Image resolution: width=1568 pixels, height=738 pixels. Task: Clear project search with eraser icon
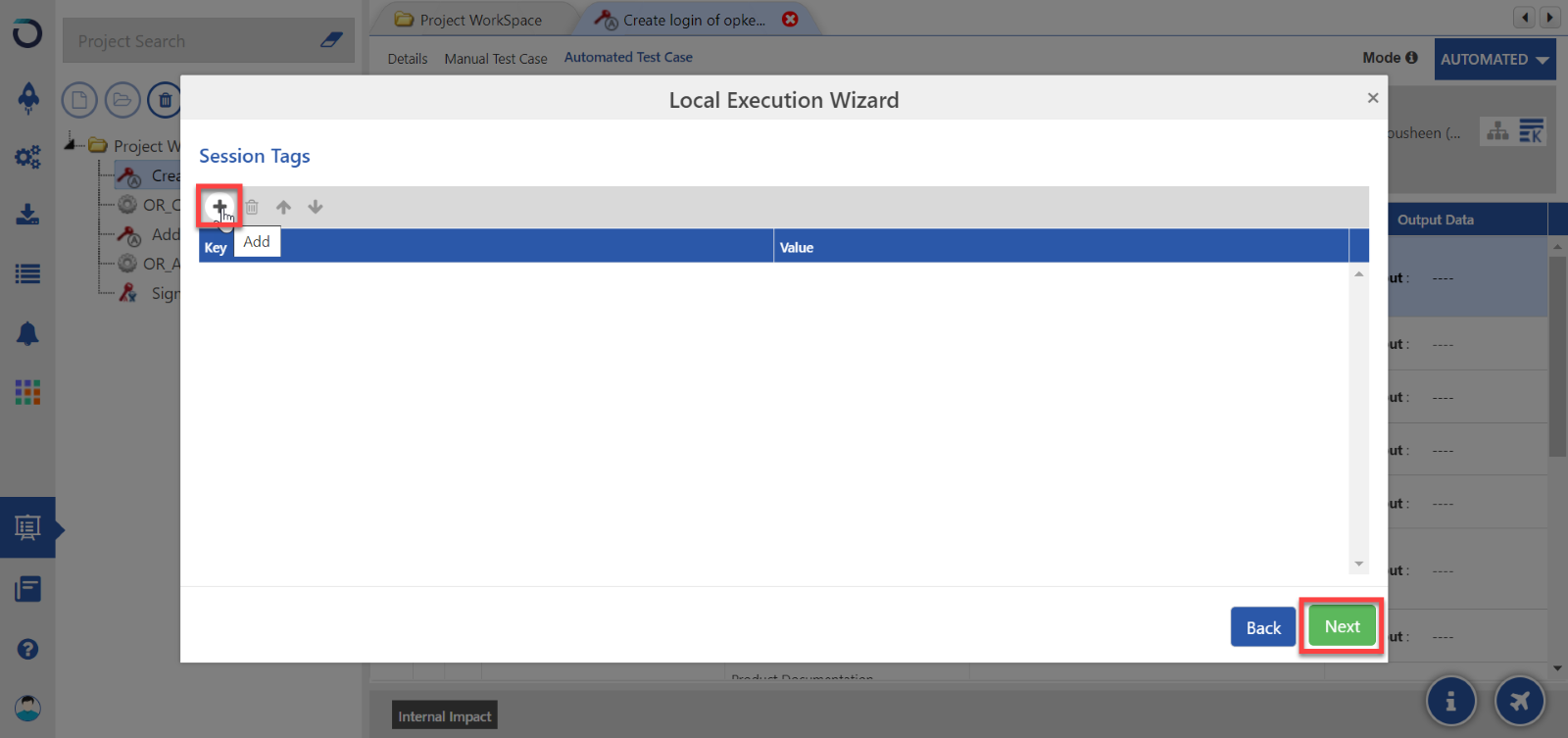tap(331, 40)
